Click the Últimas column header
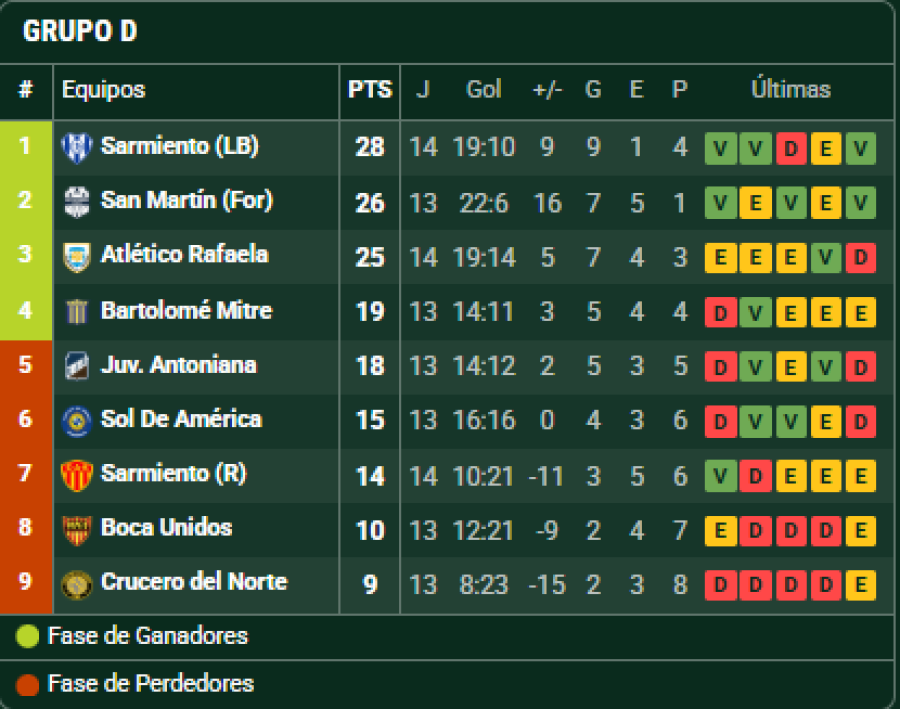The height and width of the screenshot is (709, 900). 790,90
